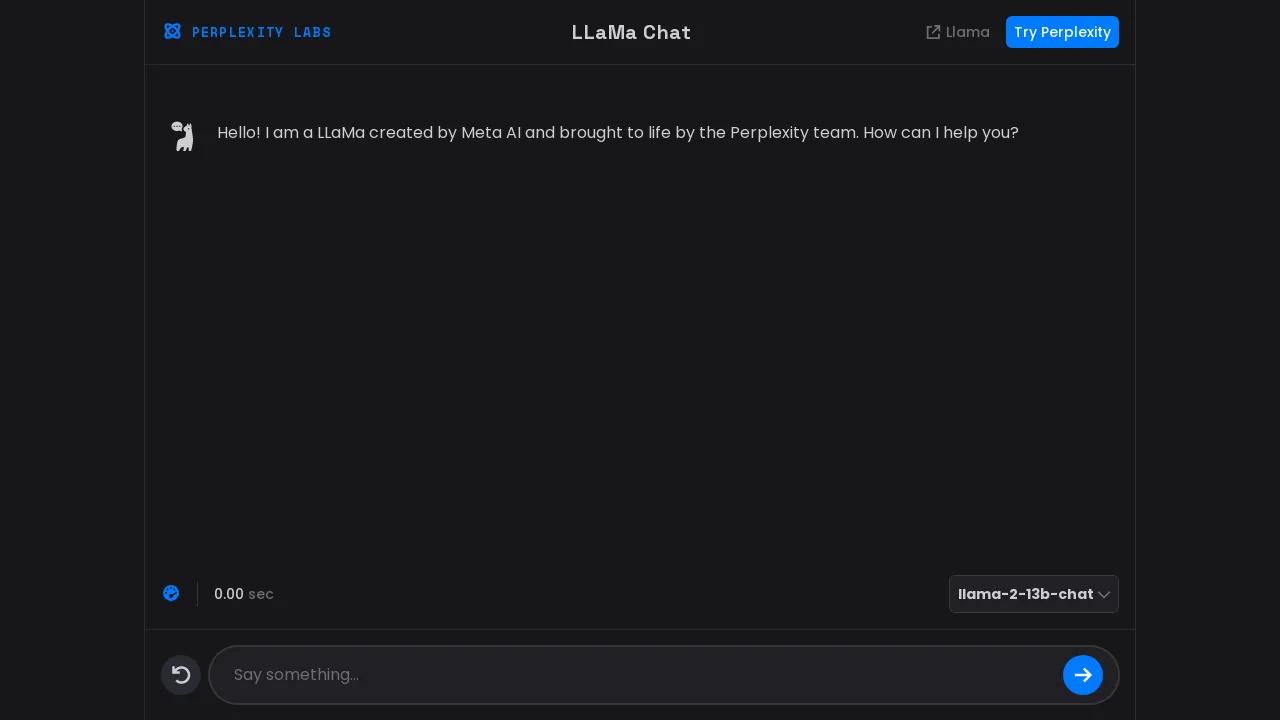Click the Try Perplexity button
The image size is (1280, 720).
(x=1062, y=32)
